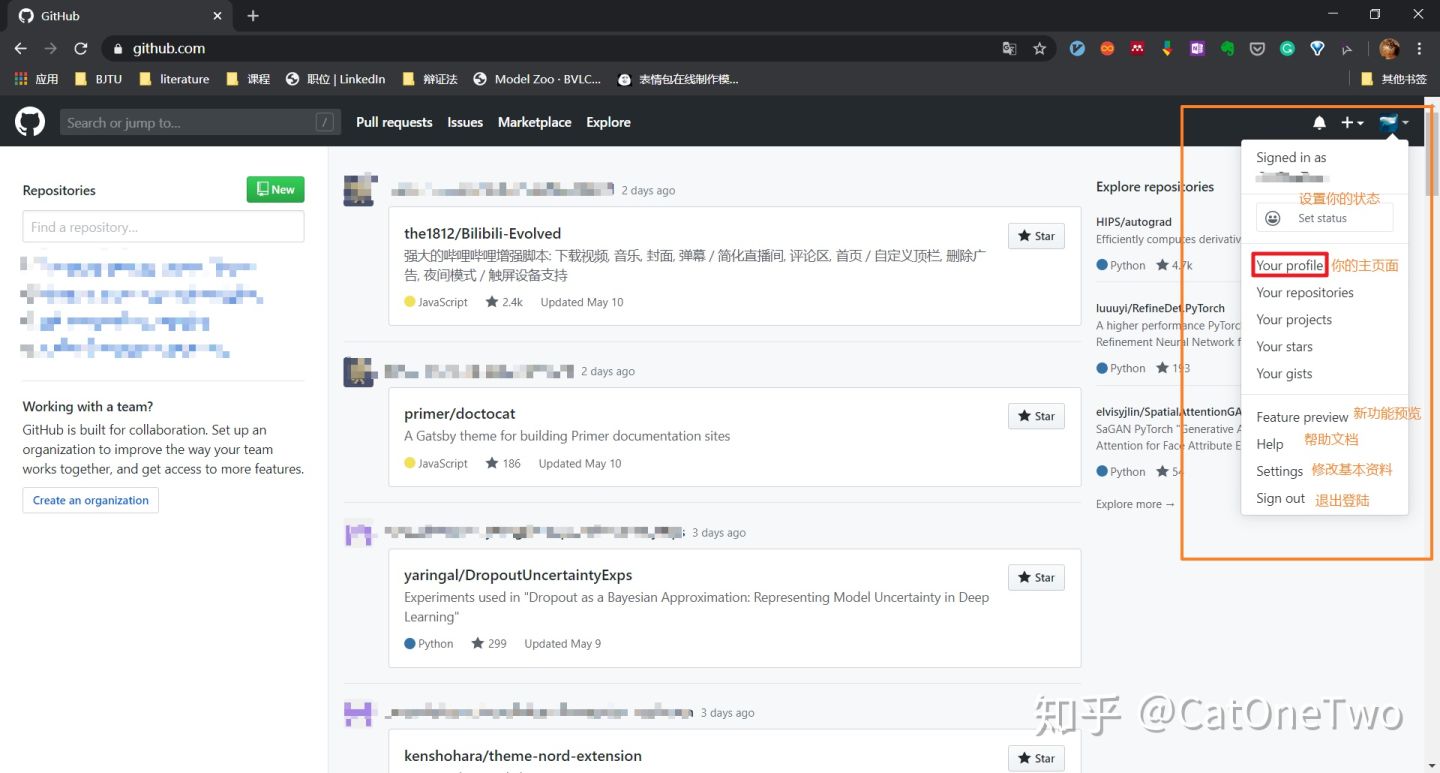The height and width of the screenshot is (773, 1440).
Task: Open the Pocket extension icon
Action: pos(1257,48)
